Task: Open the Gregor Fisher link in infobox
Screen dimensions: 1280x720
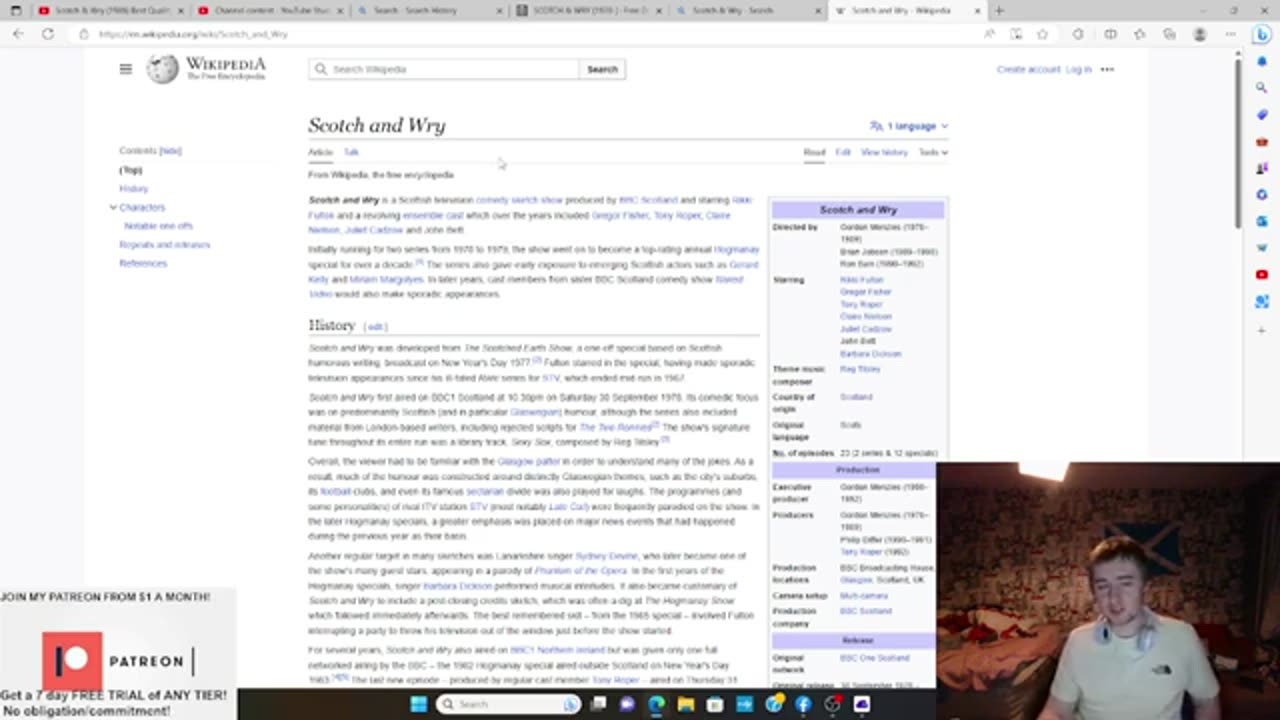Action: click(866, 292)
